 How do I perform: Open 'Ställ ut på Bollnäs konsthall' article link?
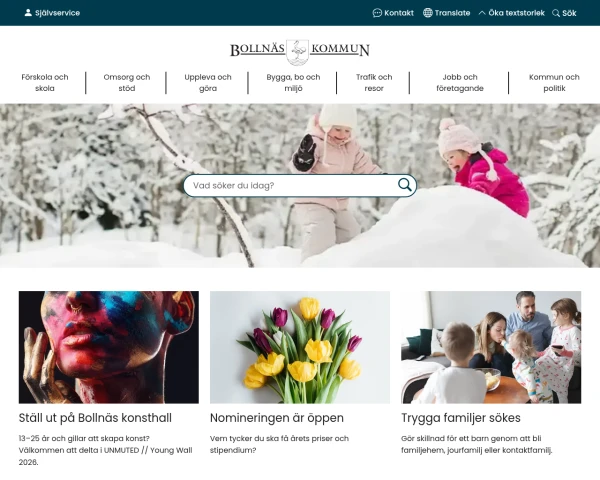click(x=95, y=418)
